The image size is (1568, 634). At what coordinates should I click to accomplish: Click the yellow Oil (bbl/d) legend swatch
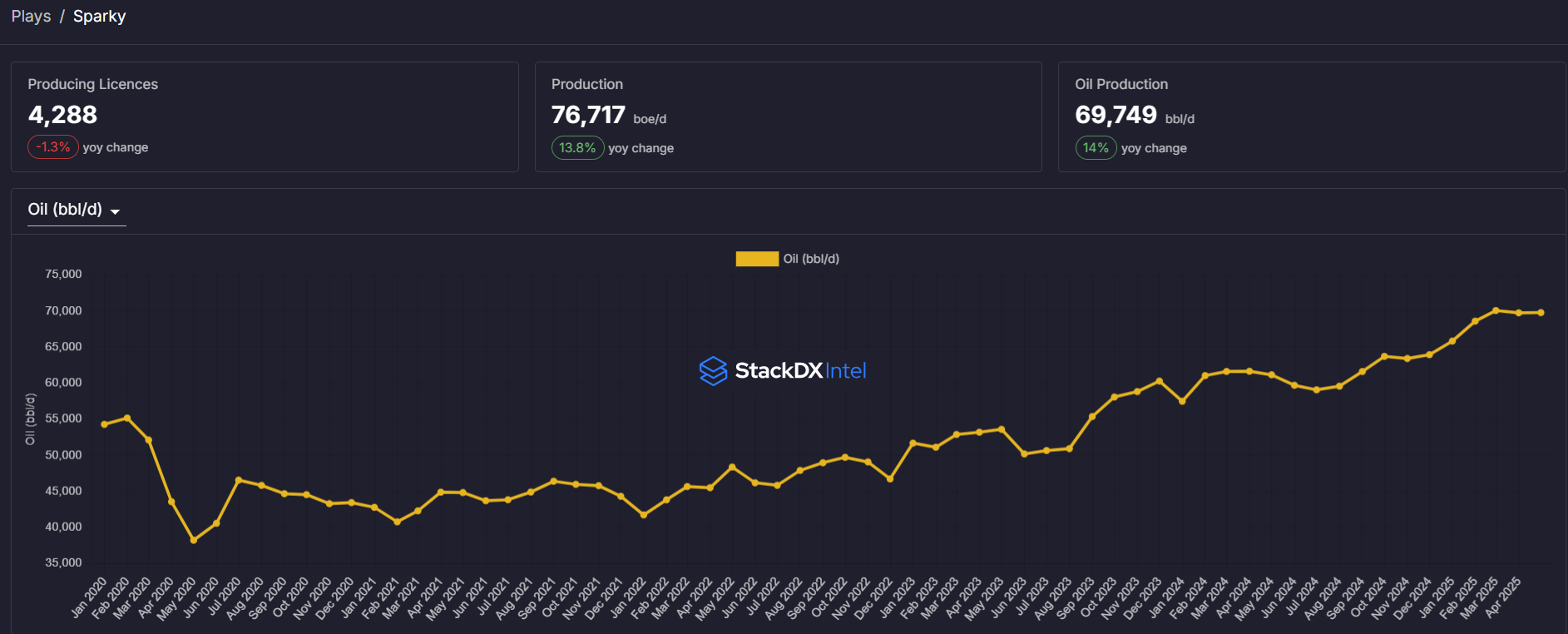click(756, 259)
